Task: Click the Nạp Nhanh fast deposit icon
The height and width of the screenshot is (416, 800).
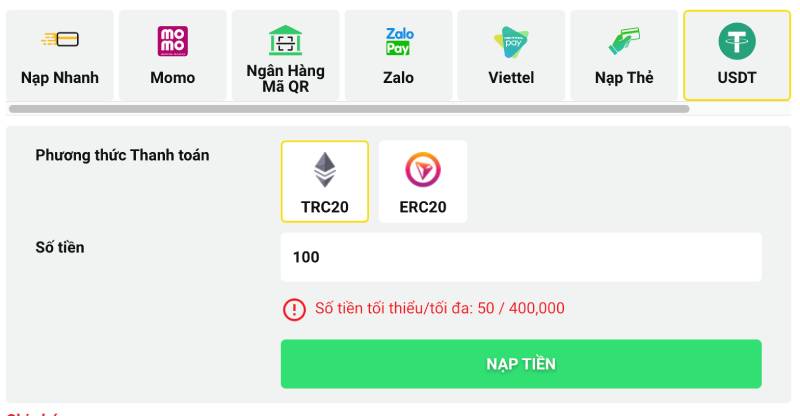Action: [60, 40]
